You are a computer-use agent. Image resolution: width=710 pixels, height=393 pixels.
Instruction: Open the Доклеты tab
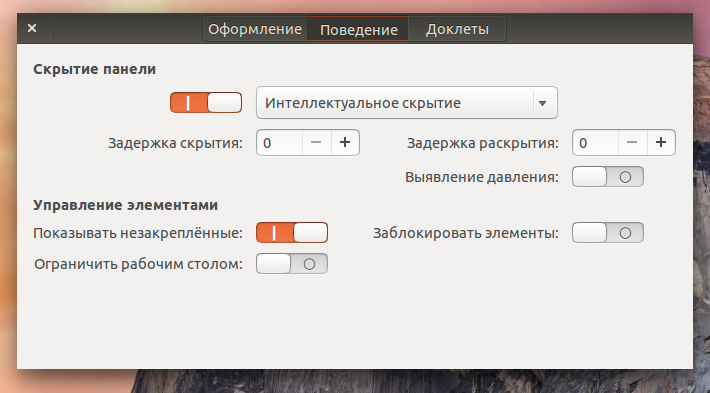(457, 29)
